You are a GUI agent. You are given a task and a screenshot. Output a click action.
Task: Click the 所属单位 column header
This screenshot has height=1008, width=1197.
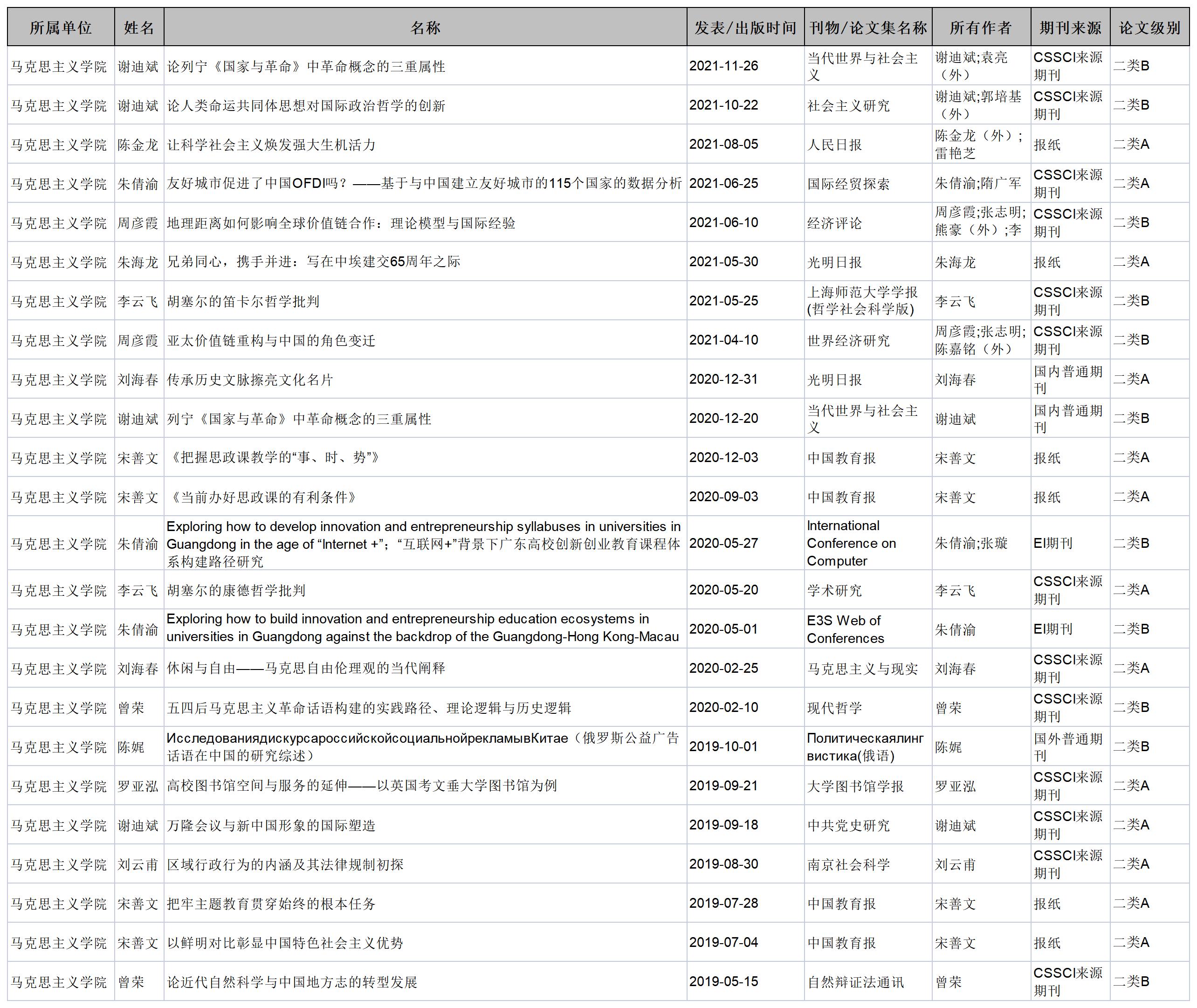(61, 28)
